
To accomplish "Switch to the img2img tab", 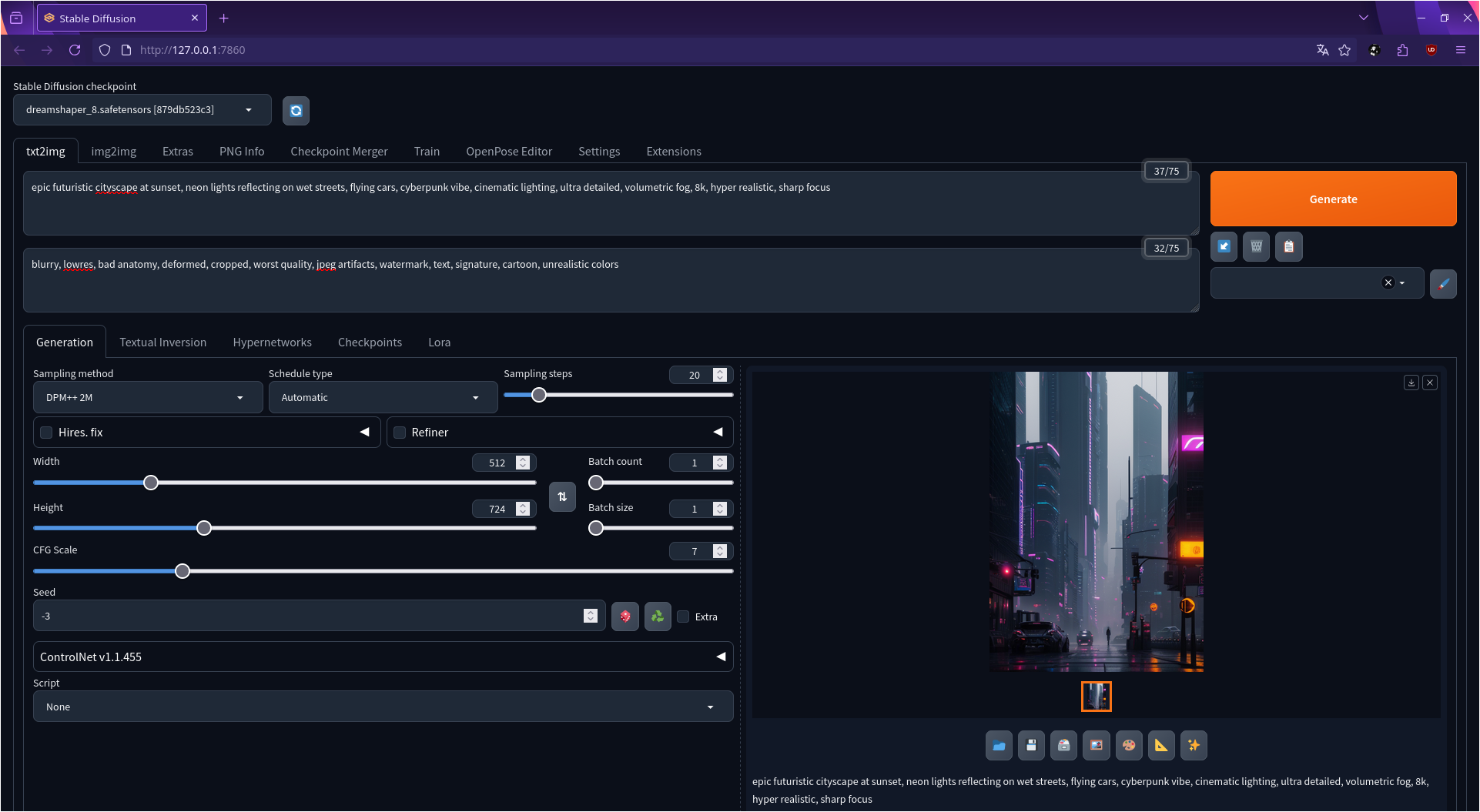I will 113,151.
